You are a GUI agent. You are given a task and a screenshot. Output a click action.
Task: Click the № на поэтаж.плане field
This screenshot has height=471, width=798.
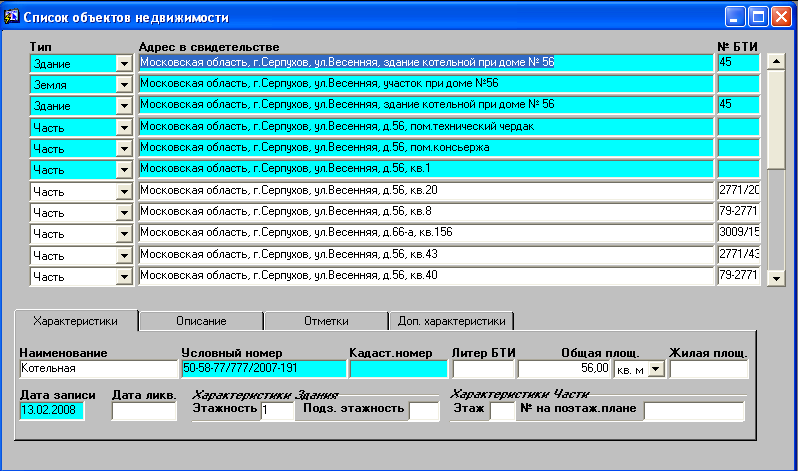[694, 410]
